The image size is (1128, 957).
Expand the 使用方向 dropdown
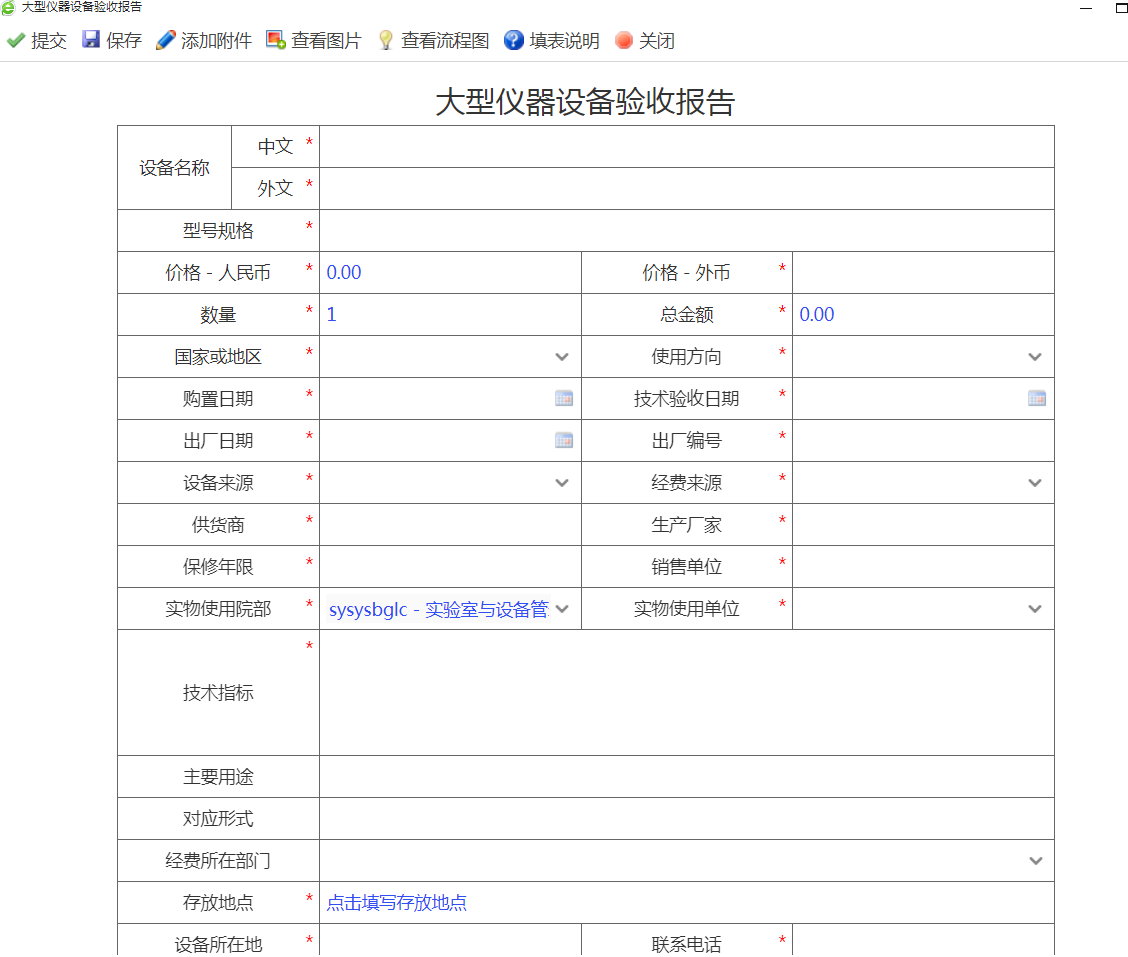pyautogui.click(x=1035, y=357)
